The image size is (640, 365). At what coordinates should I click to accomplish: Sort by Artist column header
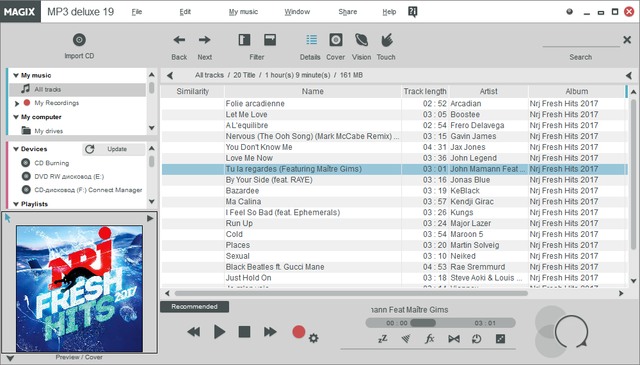(489, 91)
